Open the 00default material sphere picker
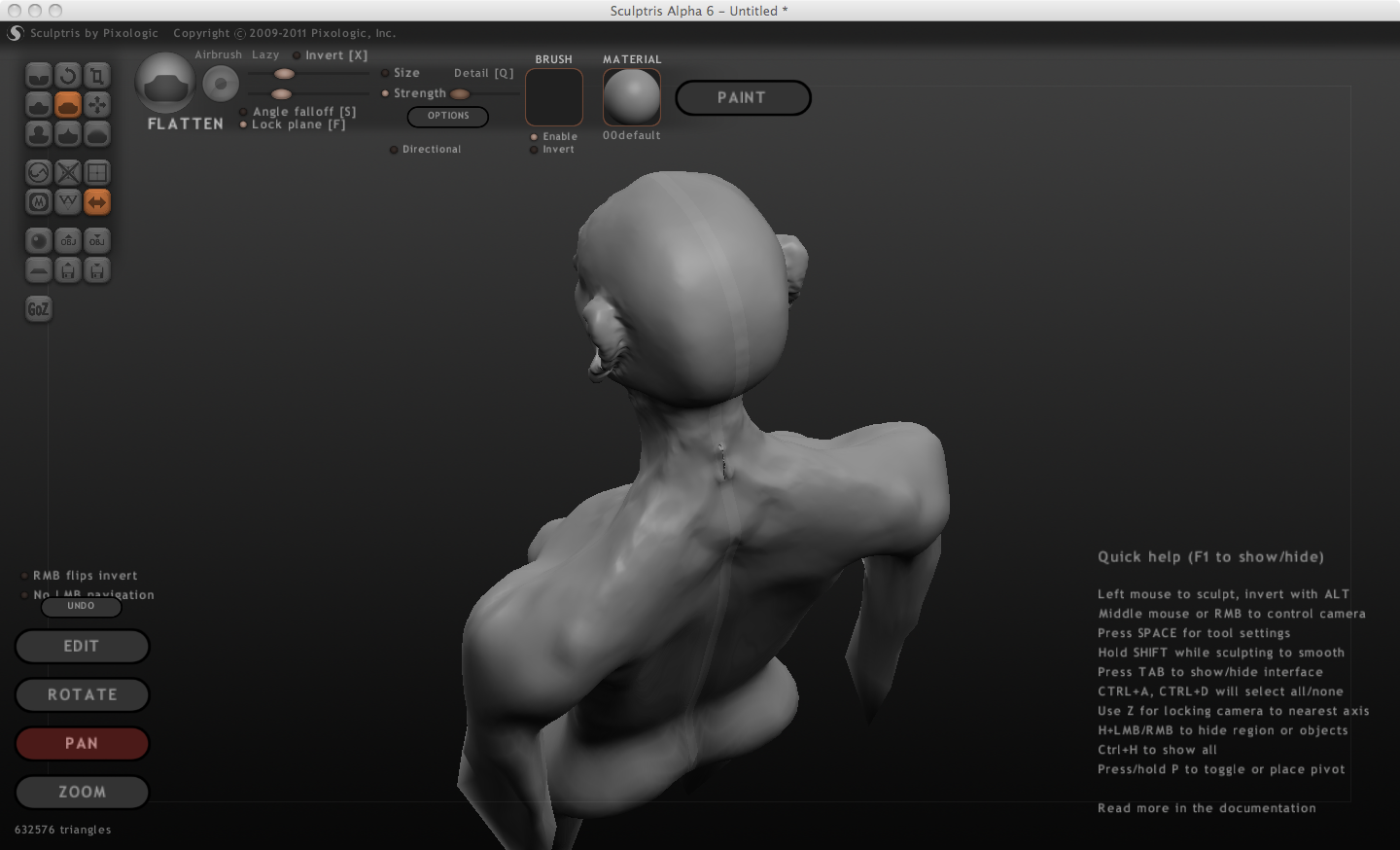The image size is (1400, 850). coord(632,97)
